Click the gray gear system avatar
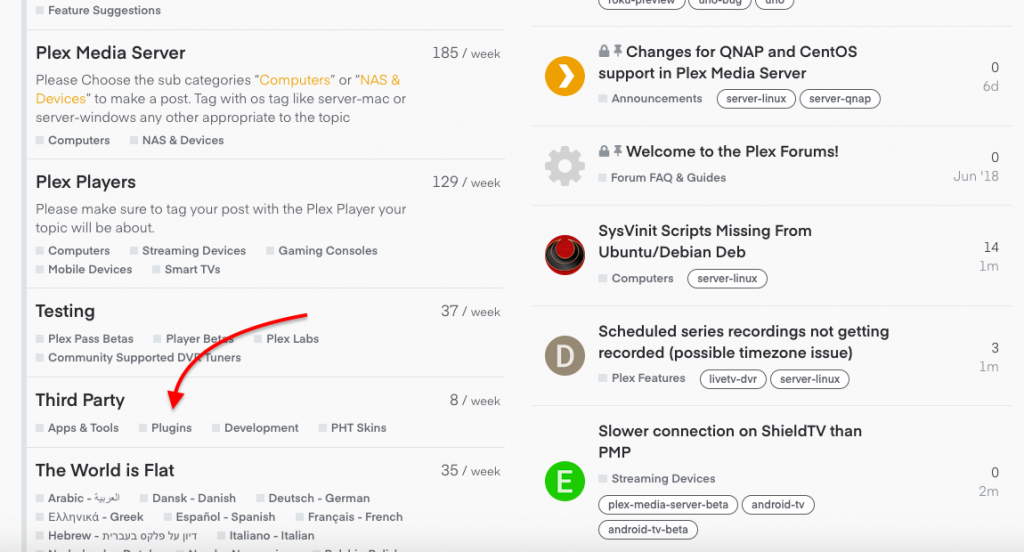This screenshot has height=552, width=1024. tap(565, 166)
